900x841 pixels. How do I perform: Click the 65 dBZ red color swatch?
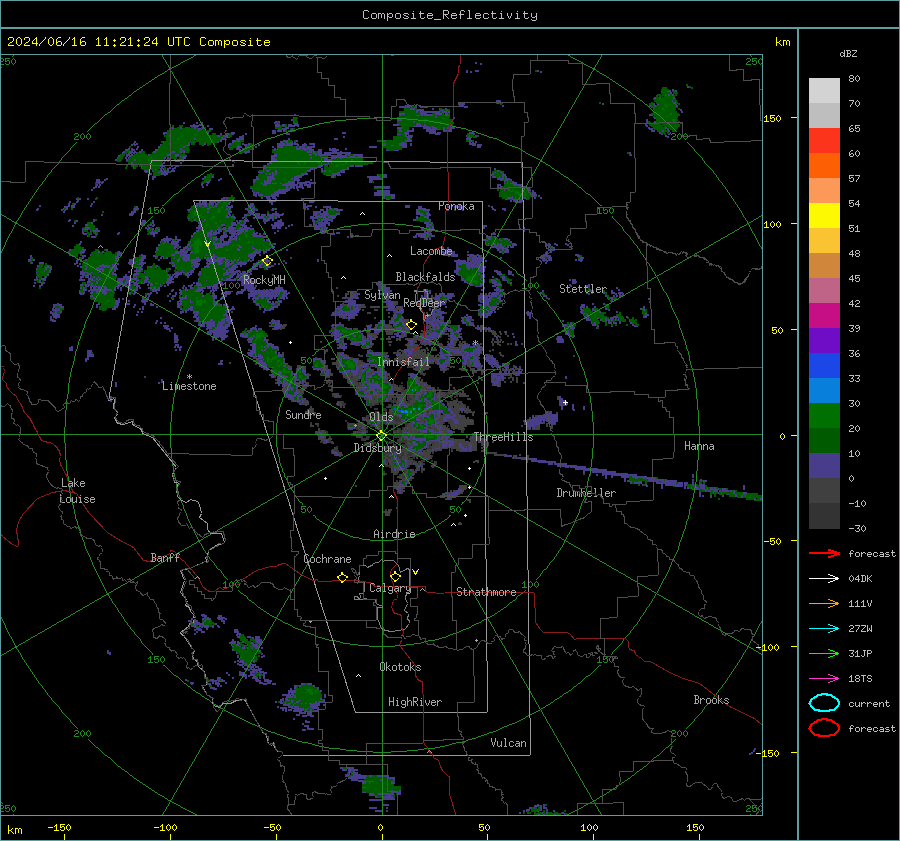pos(824,141)
